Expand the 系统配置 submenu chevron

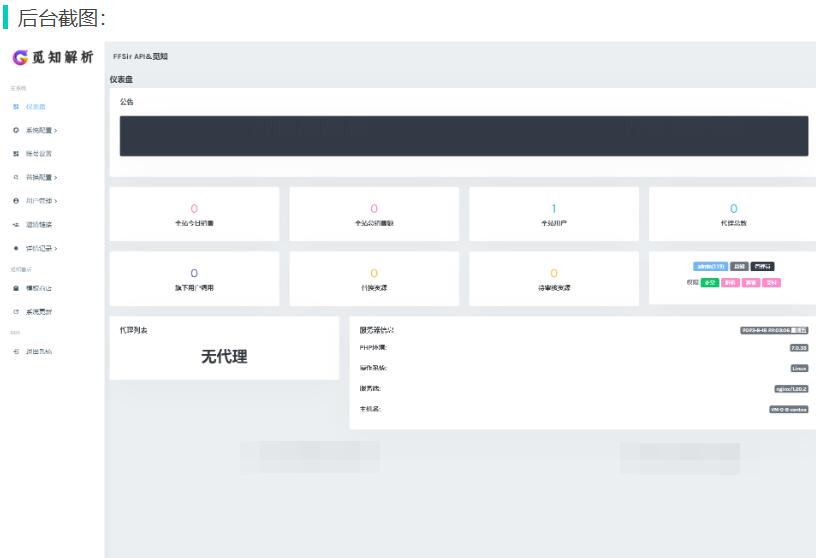(x=56, y=131)
